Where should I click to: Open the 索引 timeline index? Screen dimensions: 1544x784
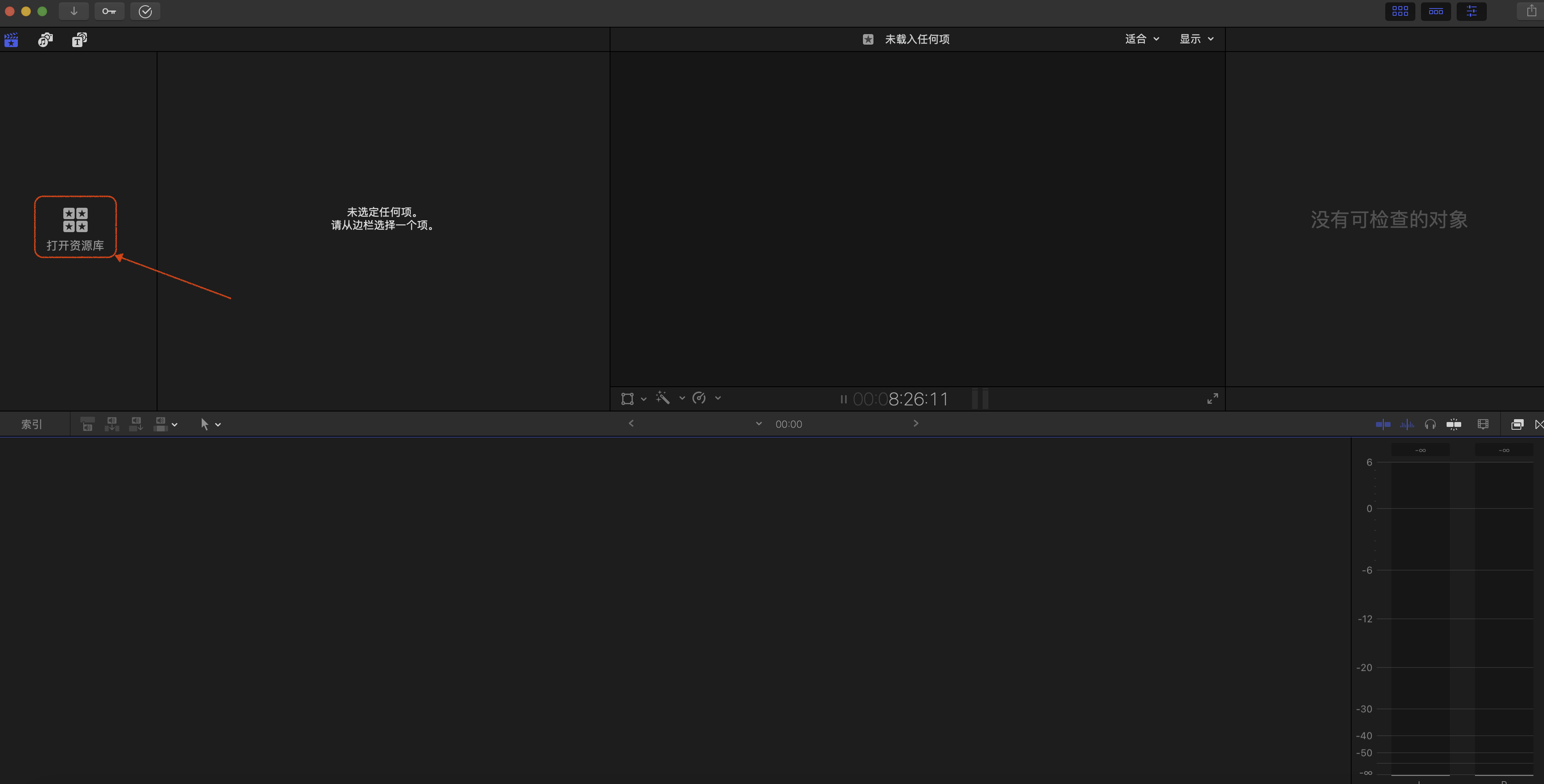(31, 424)
